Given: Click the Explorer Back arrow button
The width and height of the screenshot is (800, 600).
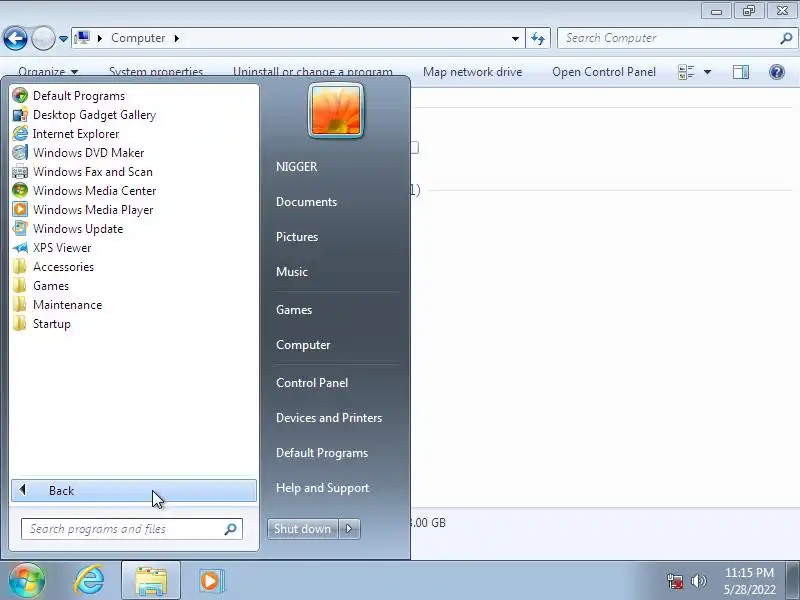Looking at the screenshot, I should pyautogui.click(x=15, y=38).
